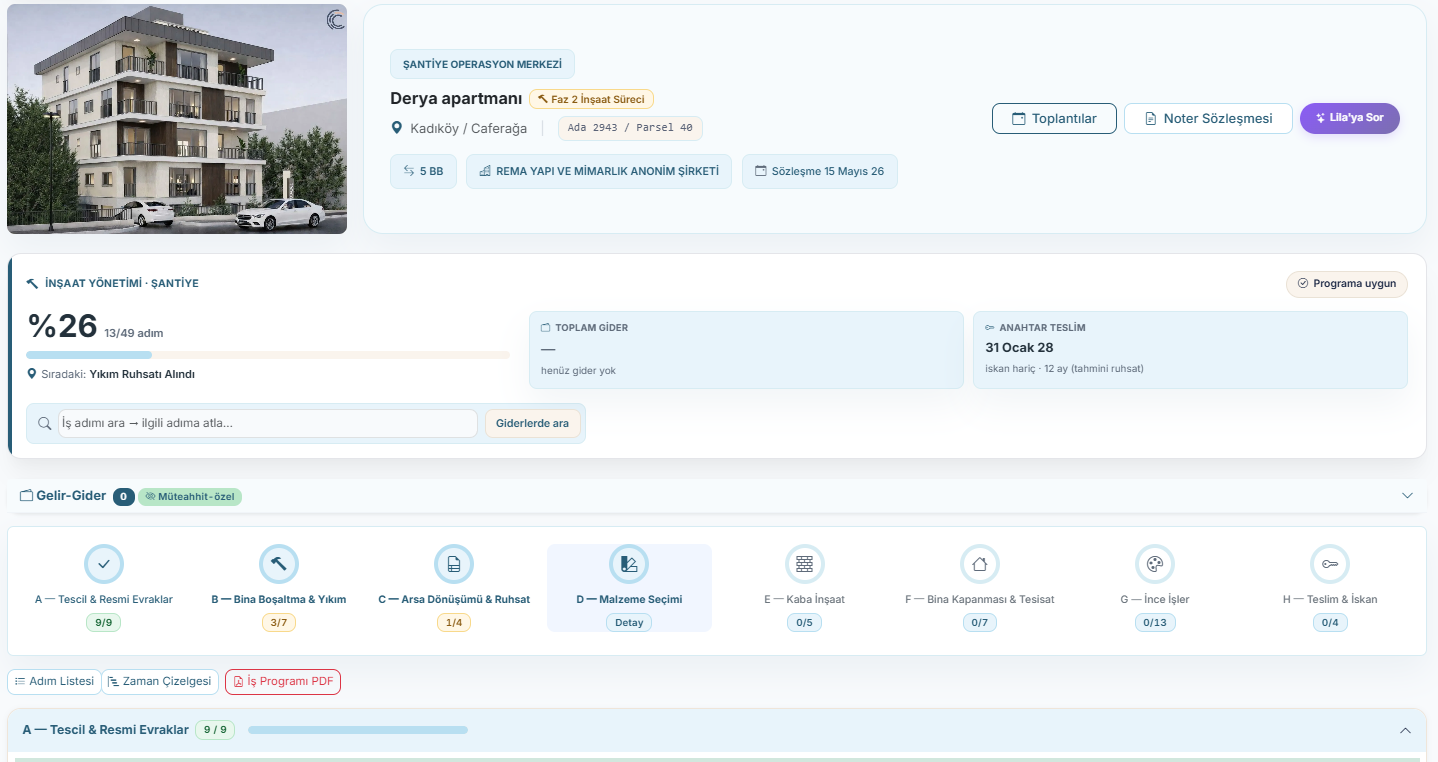Ask Lila with the Lila'ya Sor button
Screen dimensions: 1438x762
pos(1350,118)
